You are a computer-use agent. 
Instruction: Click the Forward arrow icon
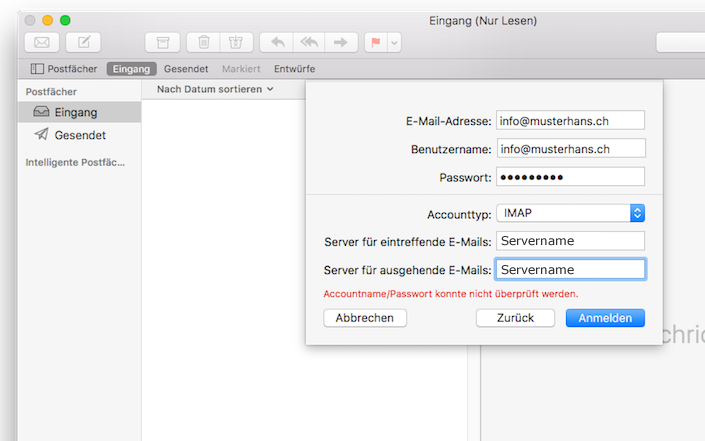[341, 42]
